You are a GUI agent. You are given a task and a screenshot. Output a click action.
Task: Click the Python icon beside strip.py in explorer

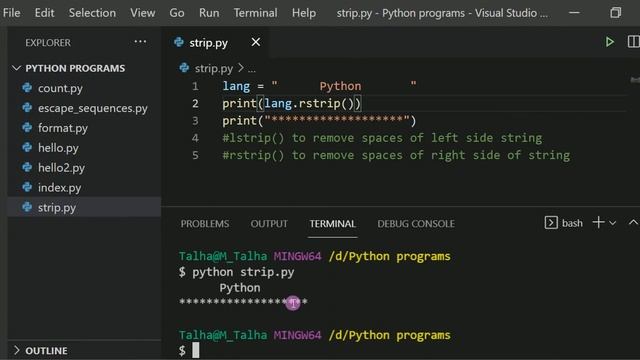point(27,207)
